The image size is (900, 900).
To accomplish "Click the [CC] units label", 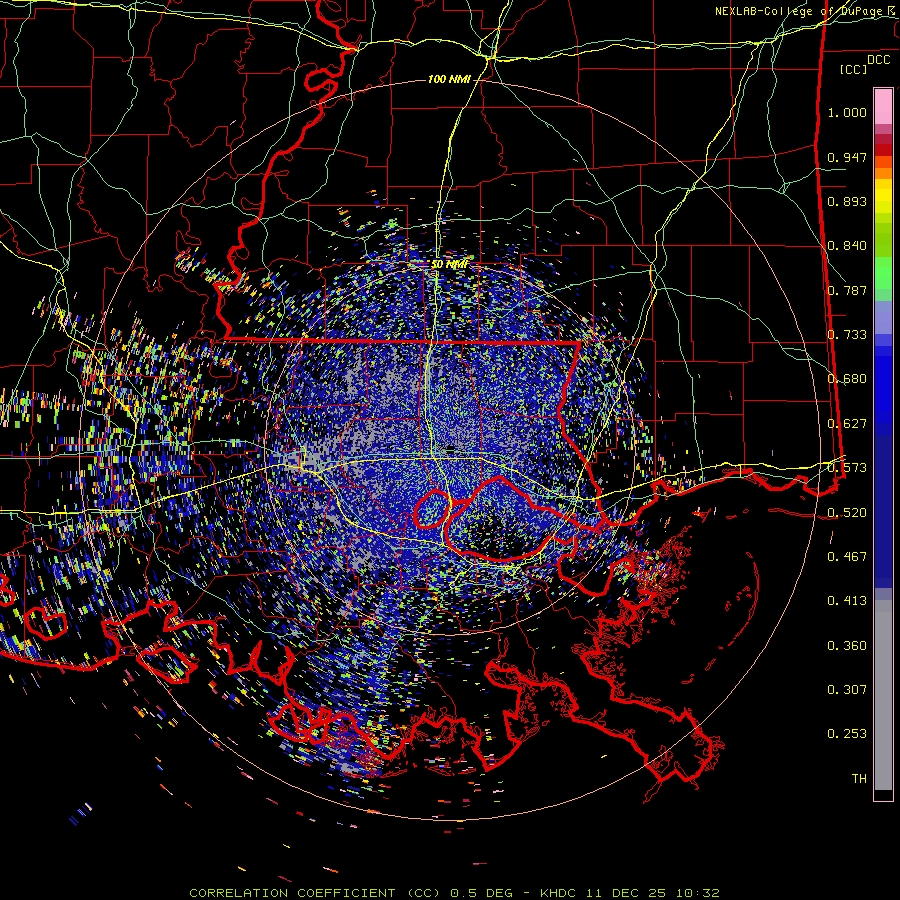I will click(854, 69).
